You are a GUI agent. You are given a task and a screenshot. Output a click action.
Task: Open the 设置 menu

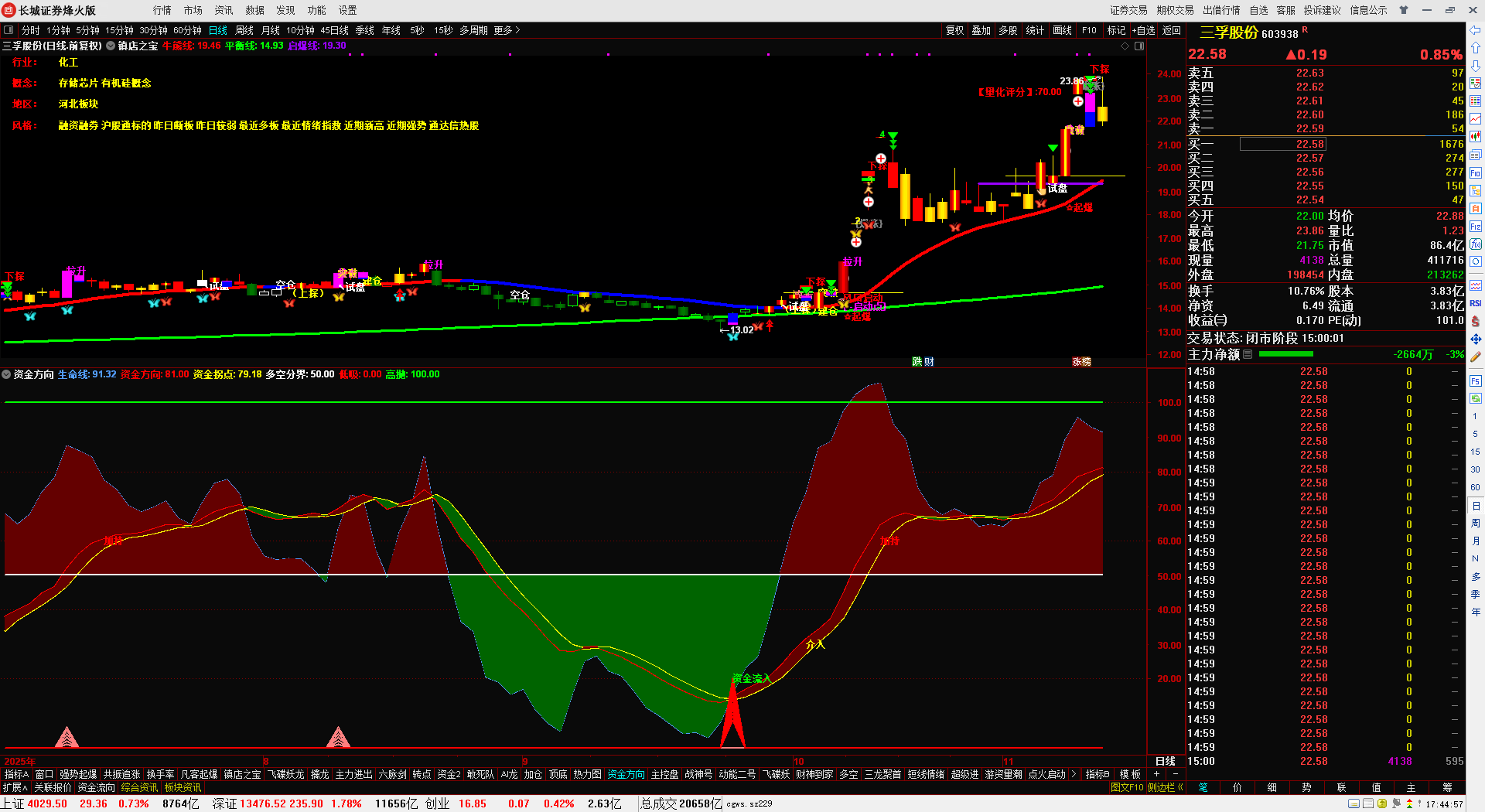[x=347, y=10]
